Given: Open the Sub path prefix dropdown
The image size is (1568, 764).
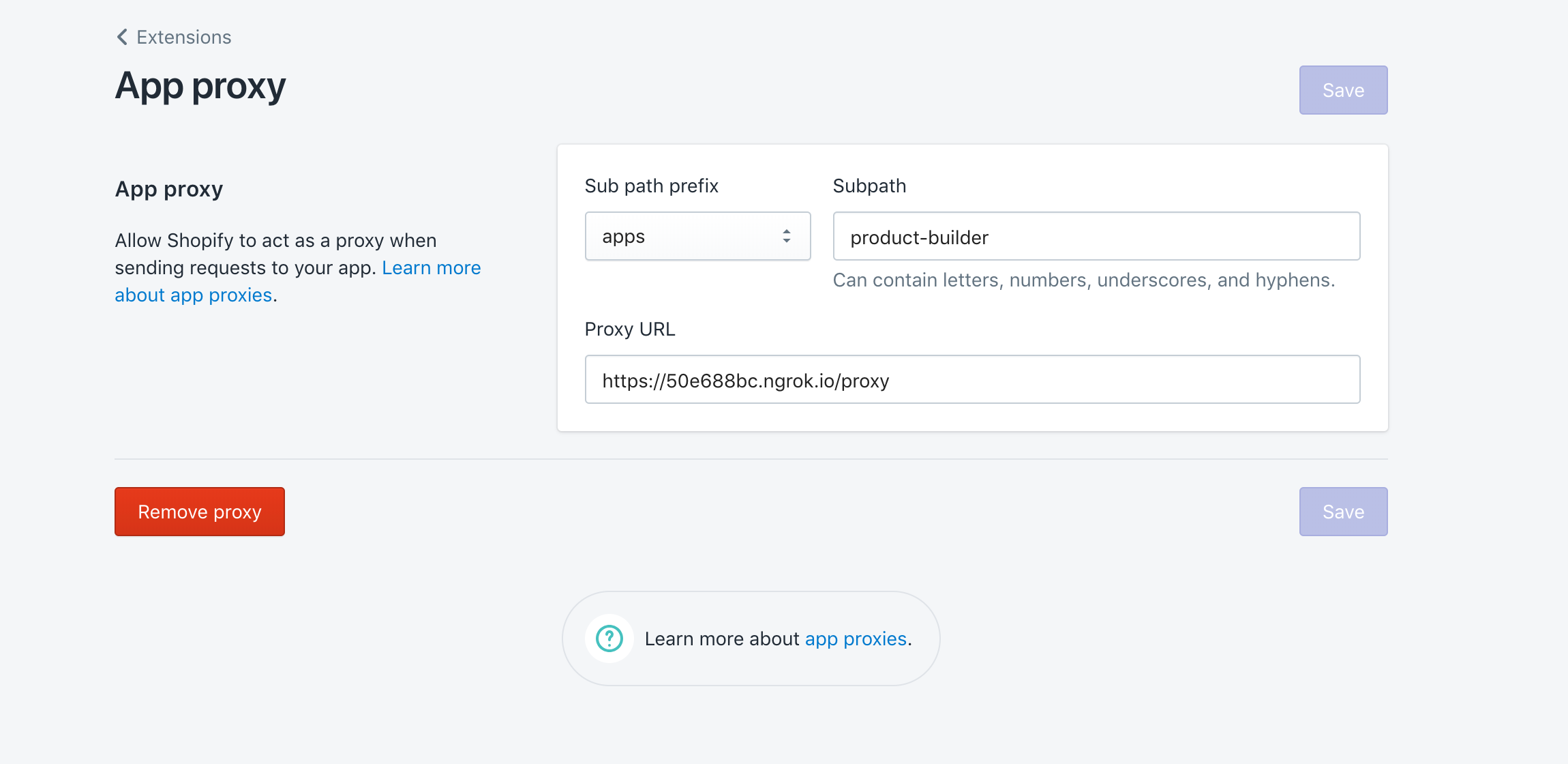Looking at the screenshot, I should pos(697,236).
